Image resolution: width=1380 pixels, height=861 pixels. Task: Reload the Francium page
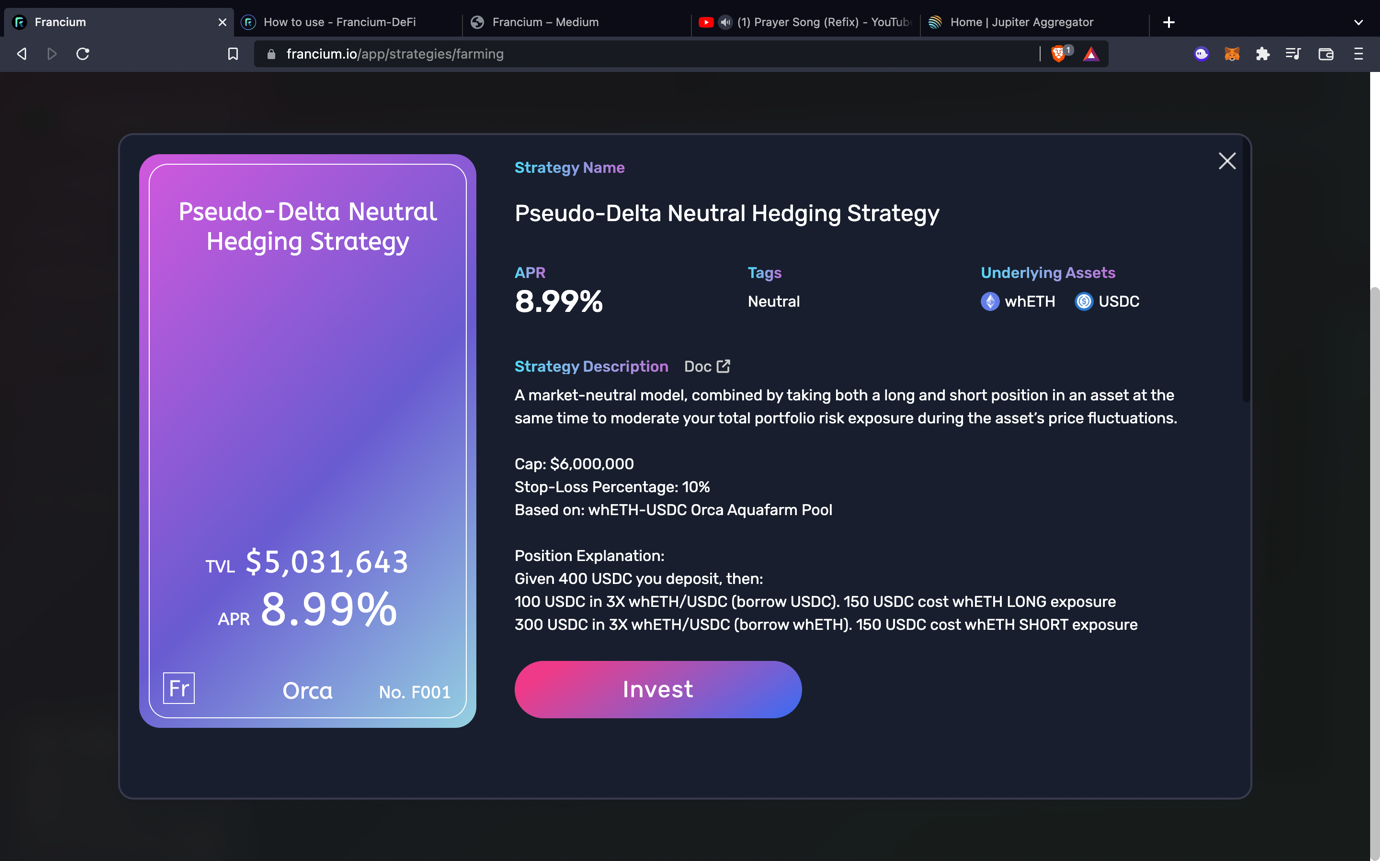click(83, 54)
